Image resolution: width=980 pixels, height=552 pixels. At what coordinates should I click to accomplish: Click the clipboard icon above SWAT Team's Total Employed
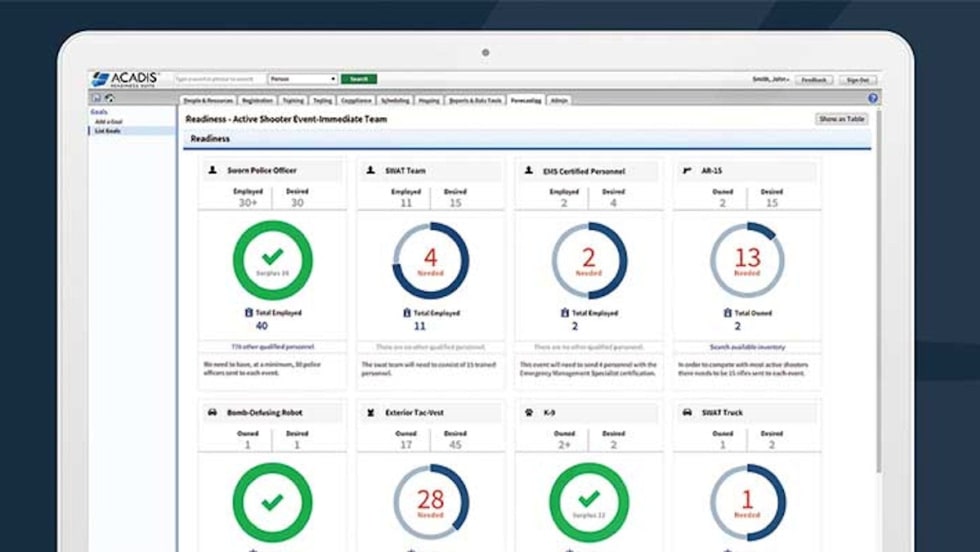point(406,313)
